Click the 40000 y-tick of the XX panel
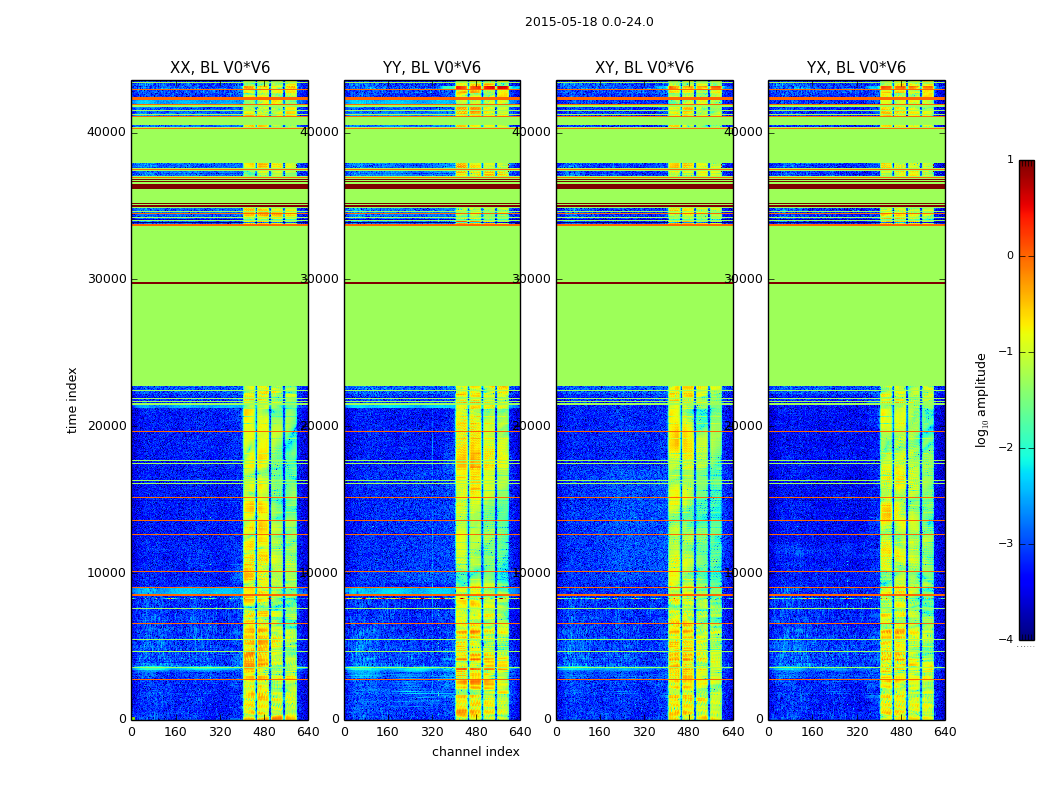Viewport: 1050px width, 800px height. (x=107, y=132)
